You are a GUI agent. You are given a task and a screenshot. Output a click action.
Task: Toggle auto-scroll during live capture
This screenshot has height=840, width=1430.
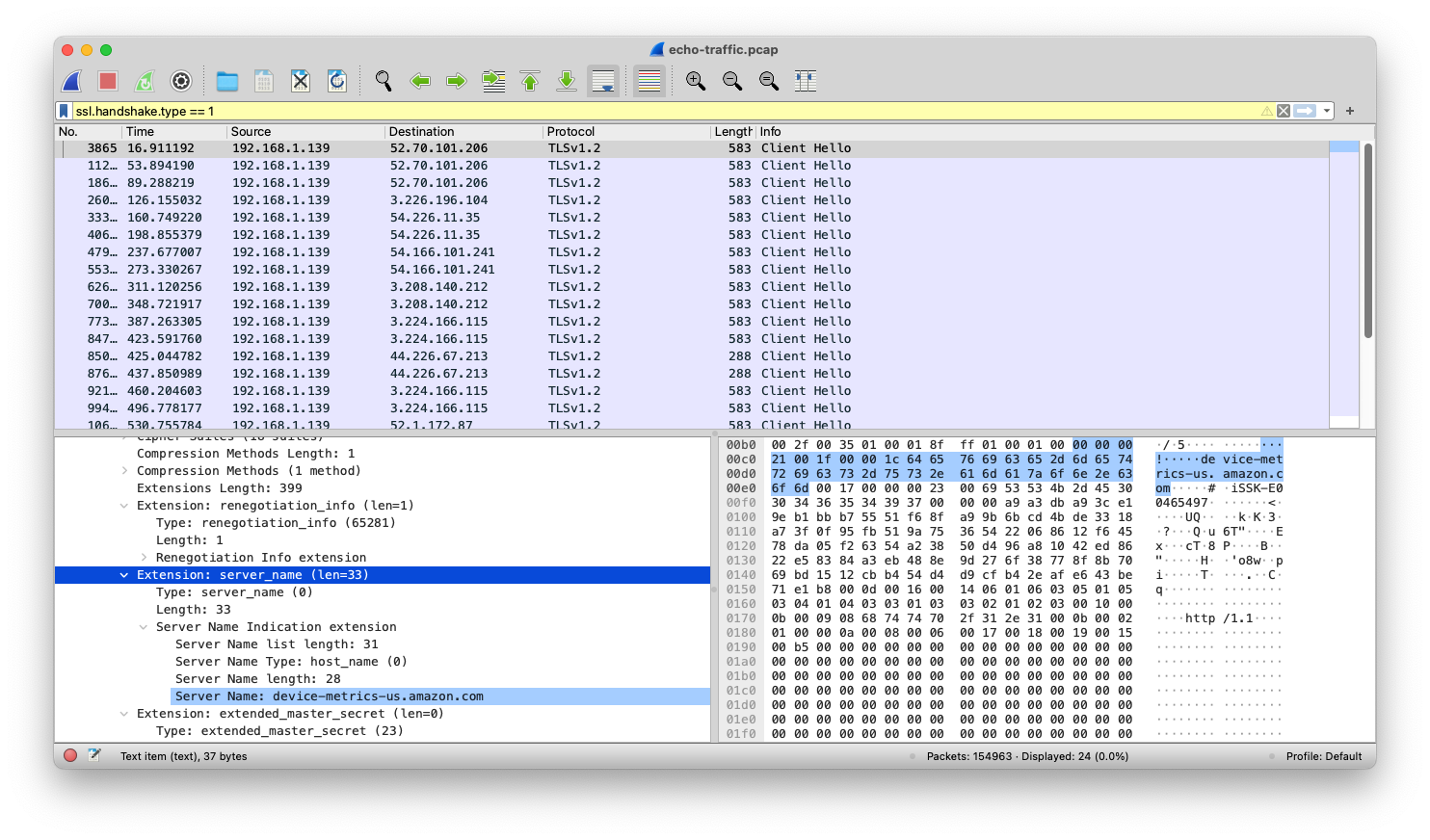click(603, 82)
